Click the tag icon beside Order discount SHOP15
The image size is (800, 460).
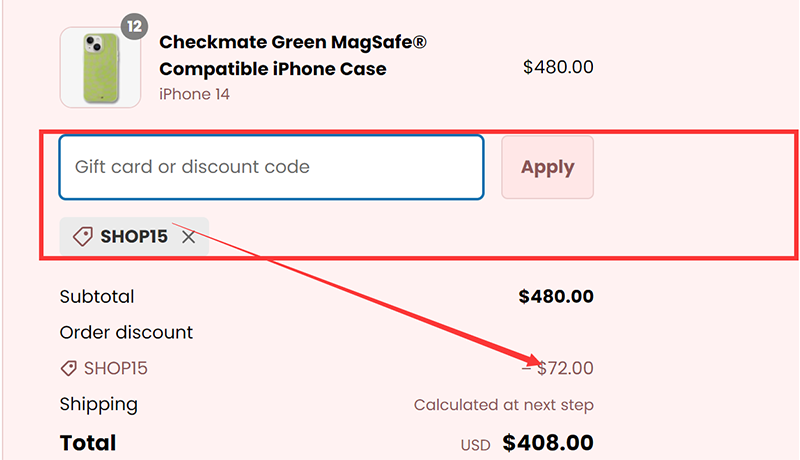coord(69,368)
